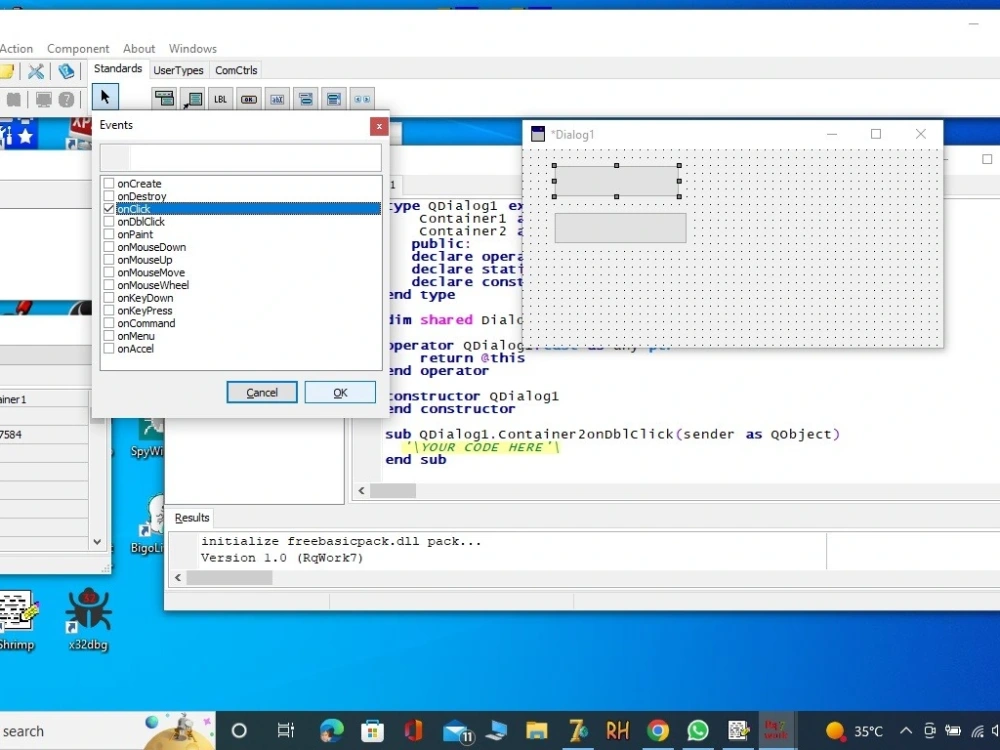
Task: Switch to the ComCtrls tab
Action: [x=236, y=70]
